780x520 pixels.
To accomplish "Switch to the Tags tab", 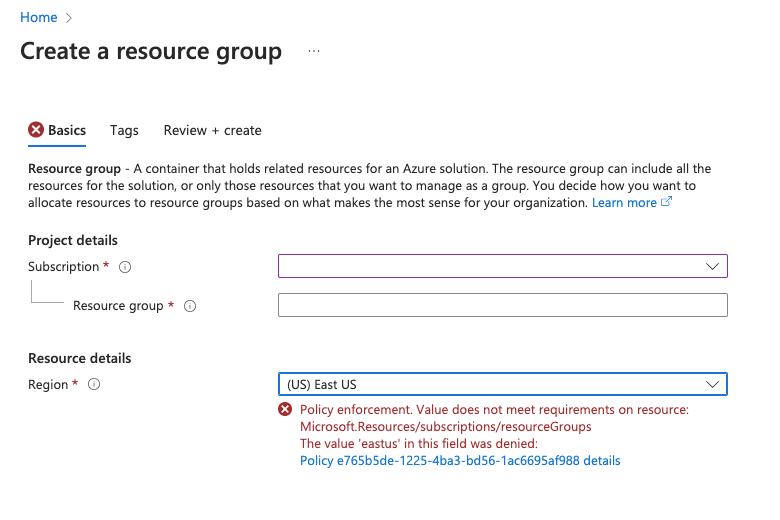I will [124, 130].
